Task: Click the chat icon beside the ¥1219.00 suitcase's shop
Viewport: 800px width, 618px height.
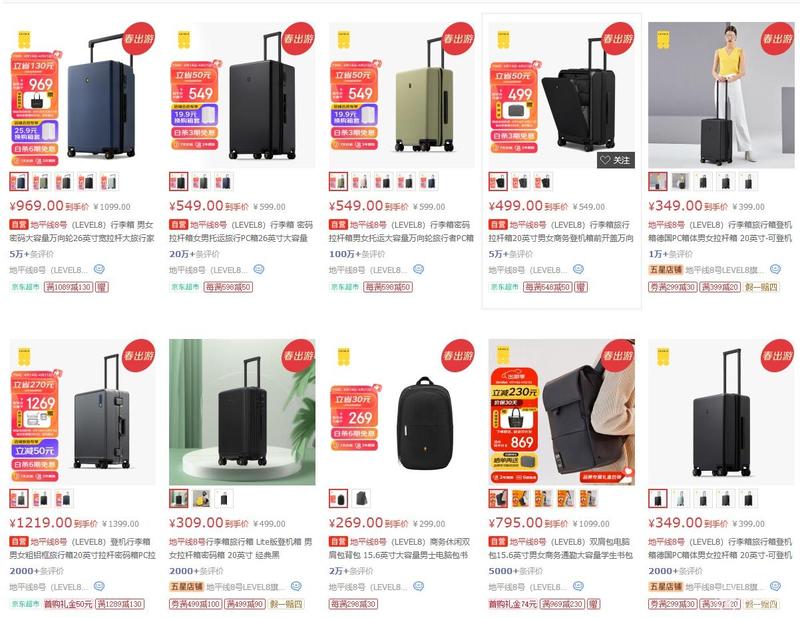Action: [x=99, y=586]
